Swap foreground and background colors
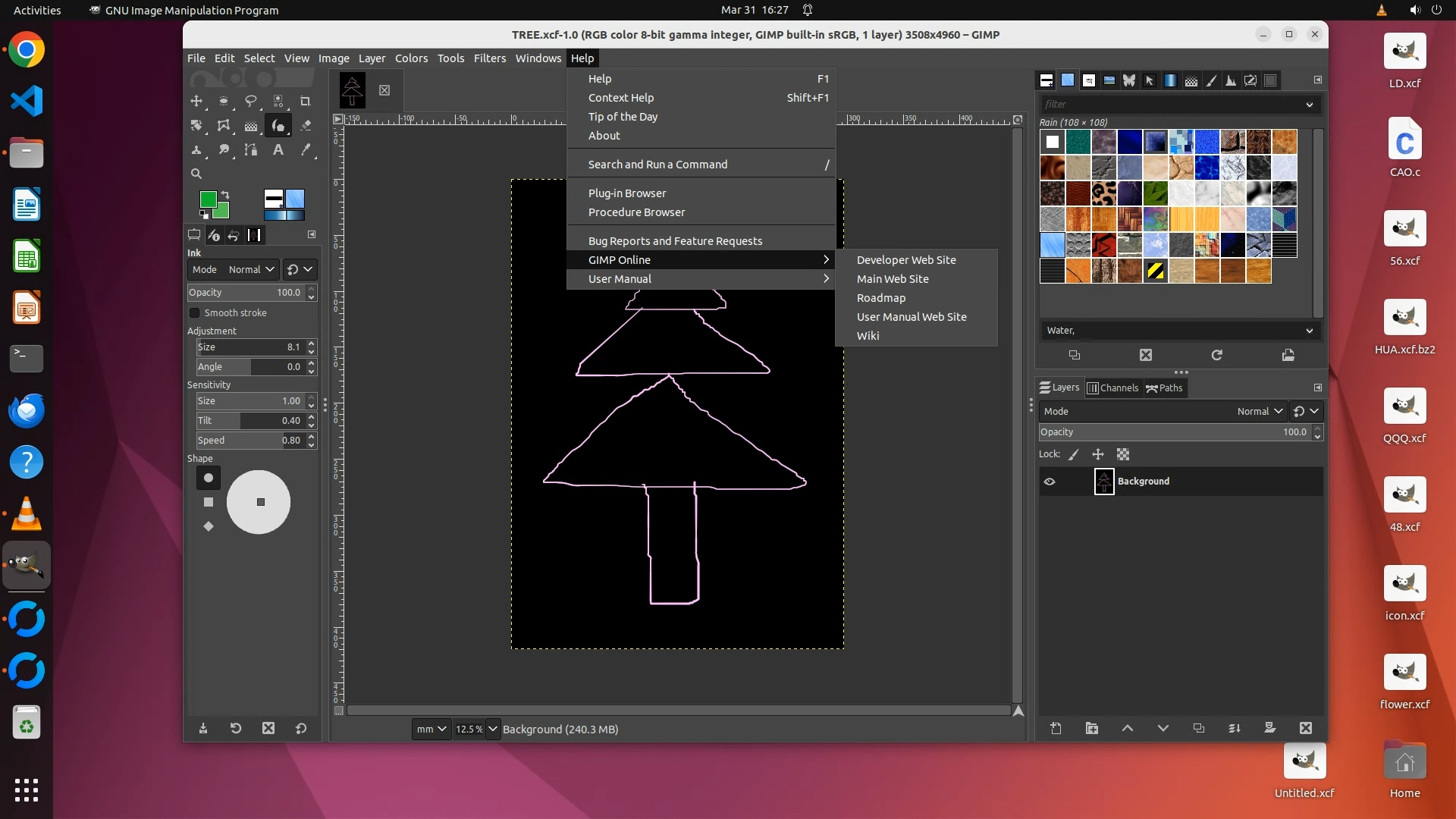1456x819 pixels. (x=225, y=195)
